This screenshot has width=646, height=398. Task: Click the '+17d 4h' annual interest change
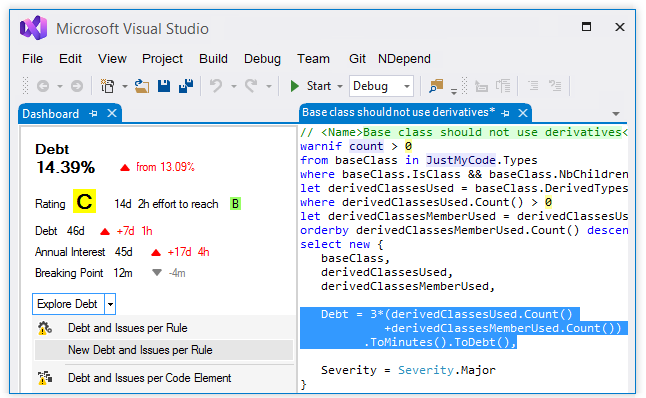click(188, 252)
